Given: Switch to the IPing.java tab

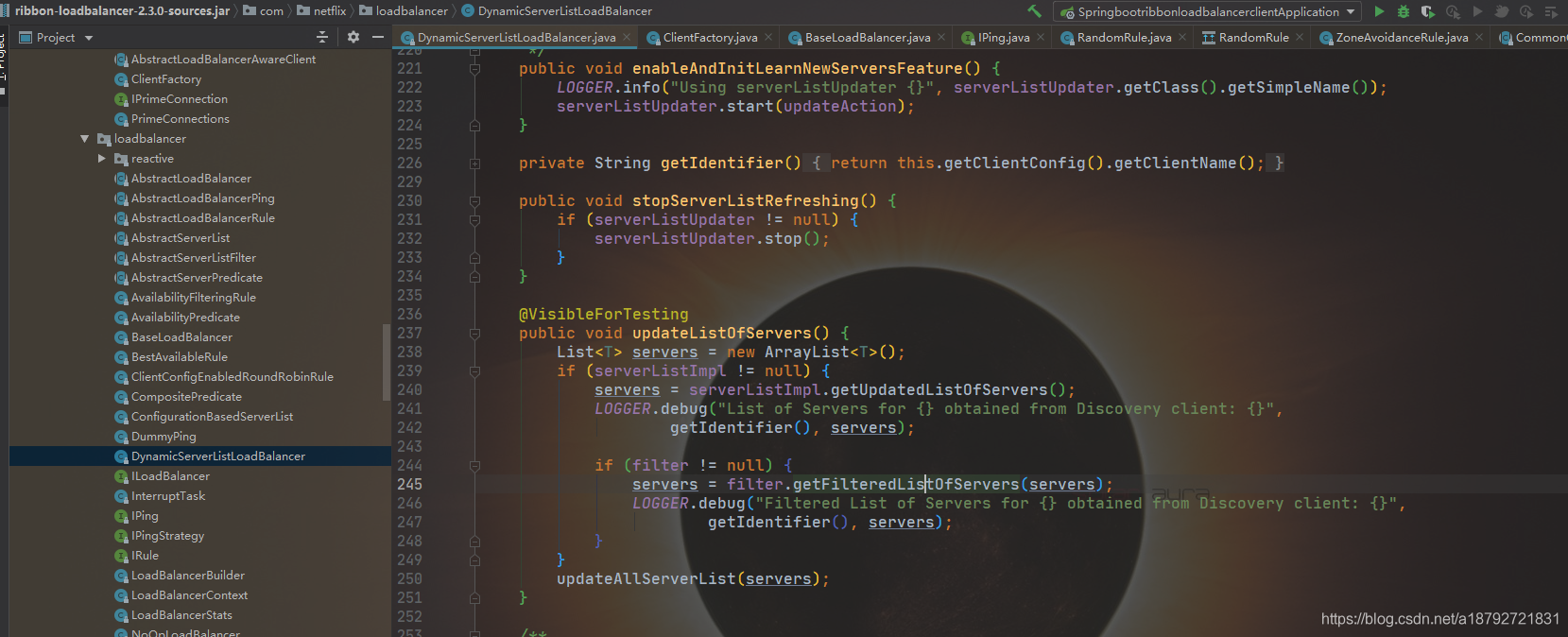Looking at the screenshot, I should [x=1003, y=38].
